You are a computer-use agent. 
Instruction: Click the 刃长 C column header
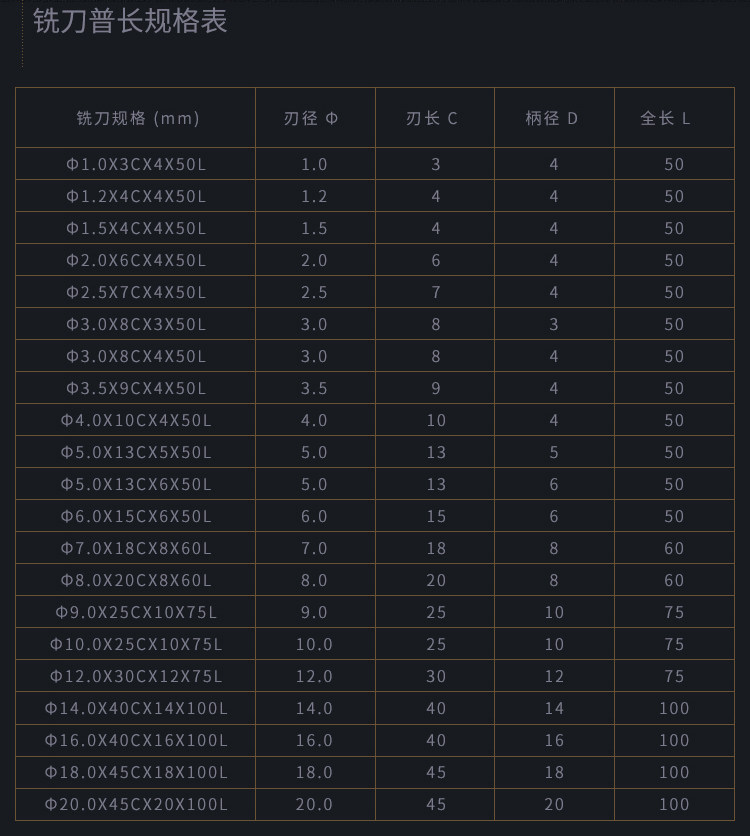click(x=432, y=118)
